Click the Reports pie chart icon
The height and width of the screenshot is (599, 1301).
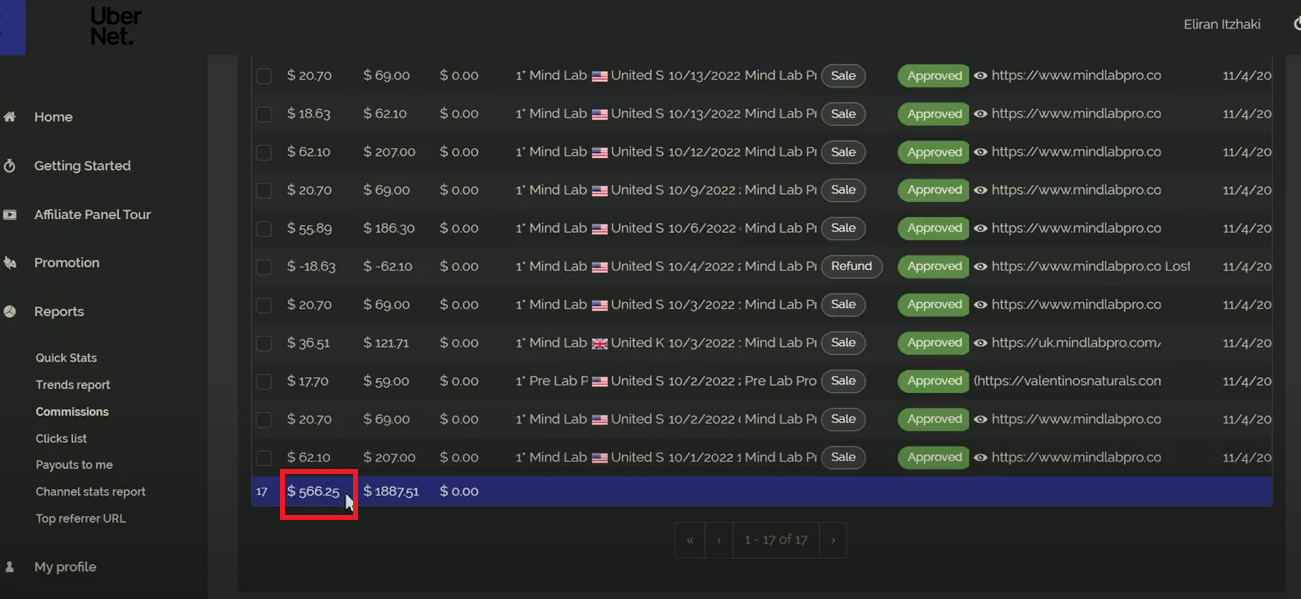click(x=10, y=312)
